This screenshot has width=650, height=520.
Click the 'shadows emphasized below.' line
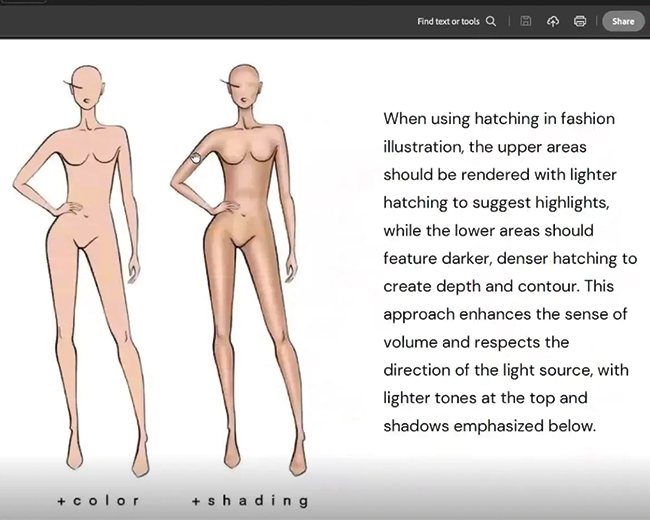(489, 425)
